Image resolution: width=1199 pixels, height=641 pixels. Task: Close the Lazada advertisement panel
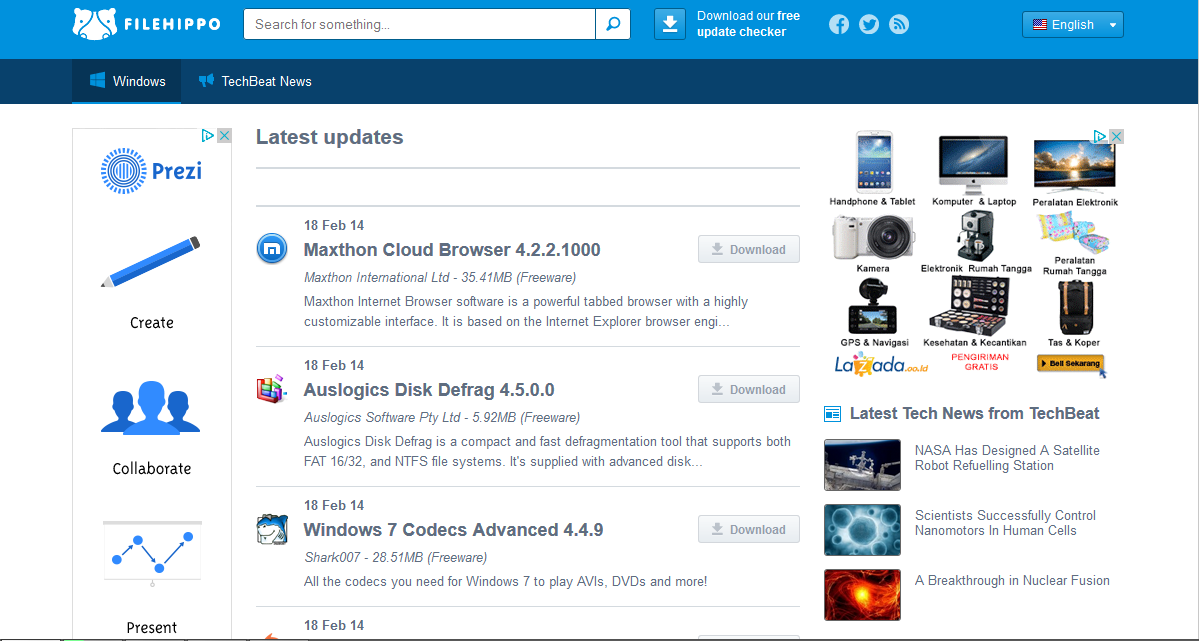1115,135
